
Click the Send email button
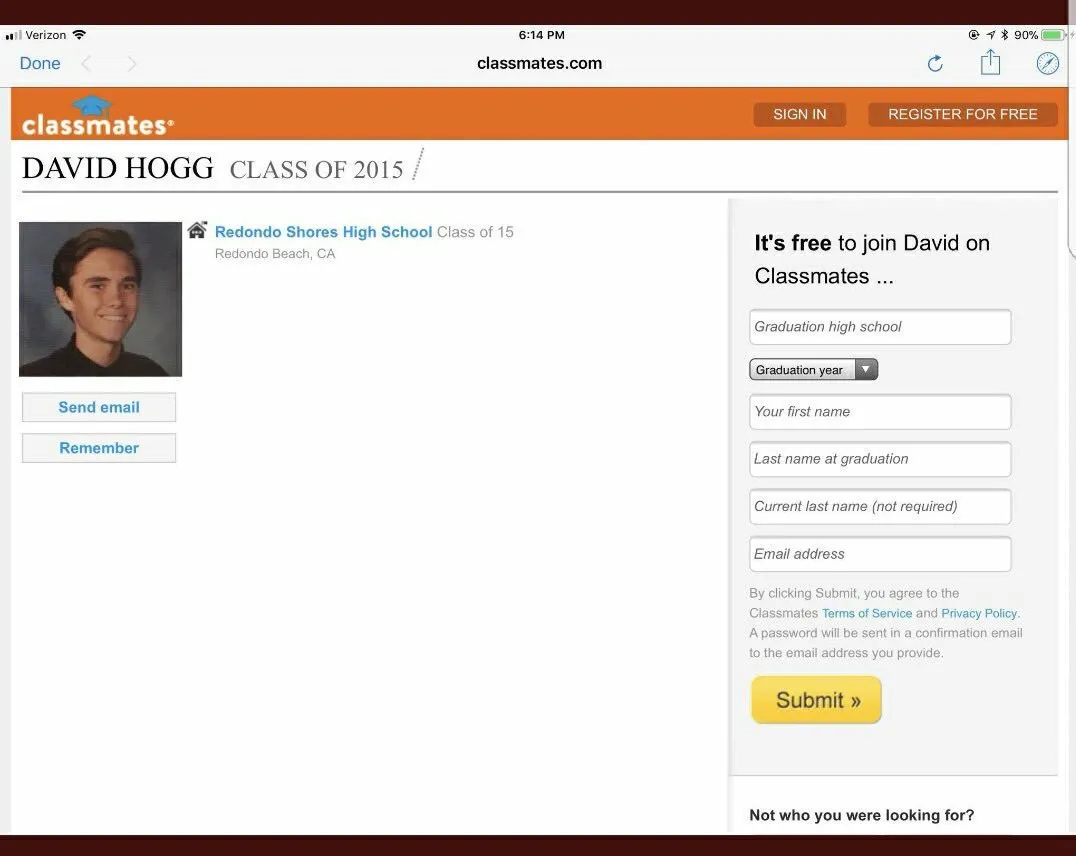(99, 407)
